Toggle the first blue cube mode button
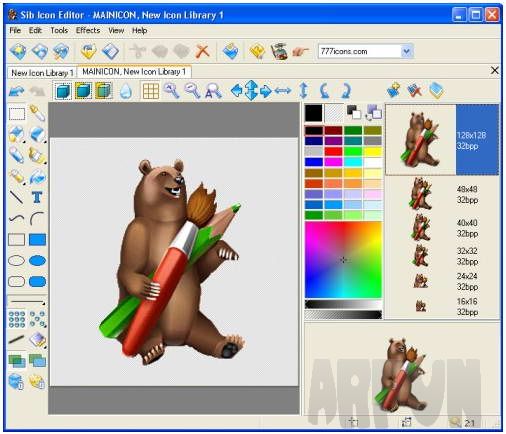506x434 pixels. pyautogui.click(x=63, y=91)
